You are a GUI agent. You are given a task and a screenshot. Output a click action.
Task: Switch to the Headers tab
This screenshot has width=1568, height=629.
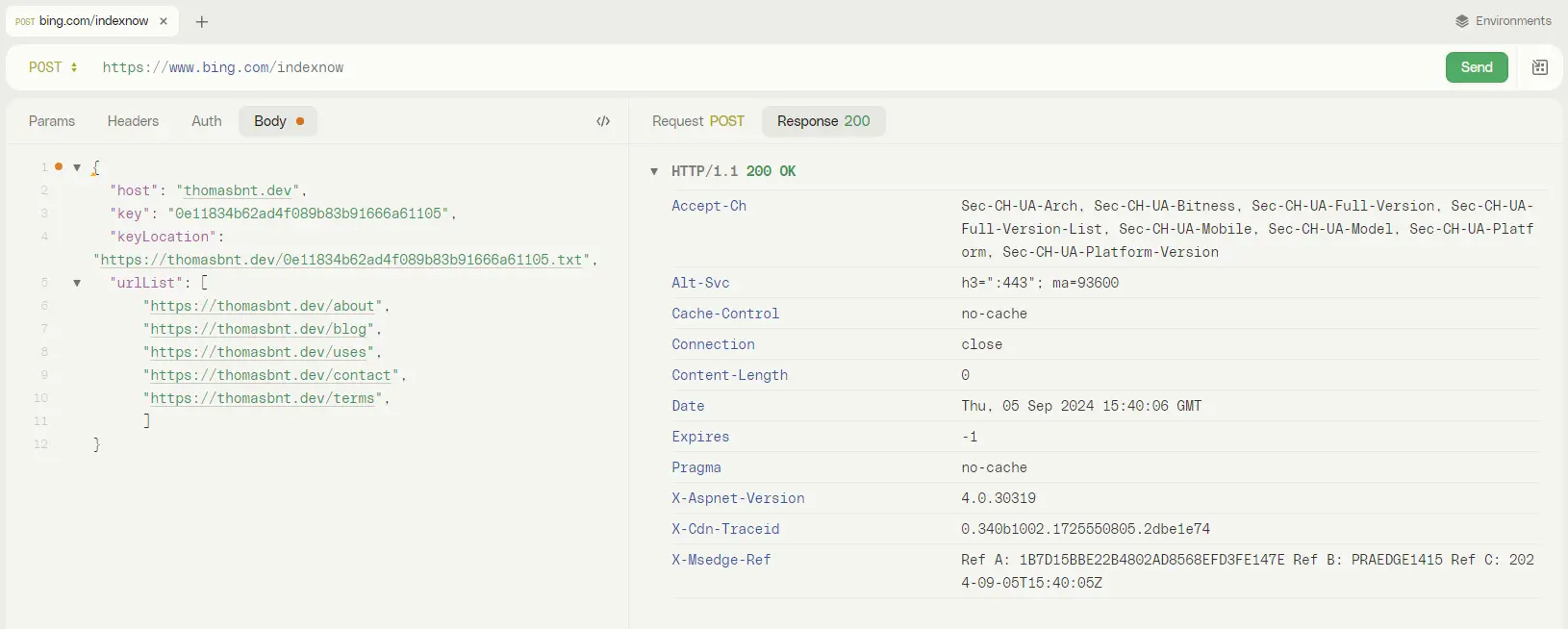(133, 121)
